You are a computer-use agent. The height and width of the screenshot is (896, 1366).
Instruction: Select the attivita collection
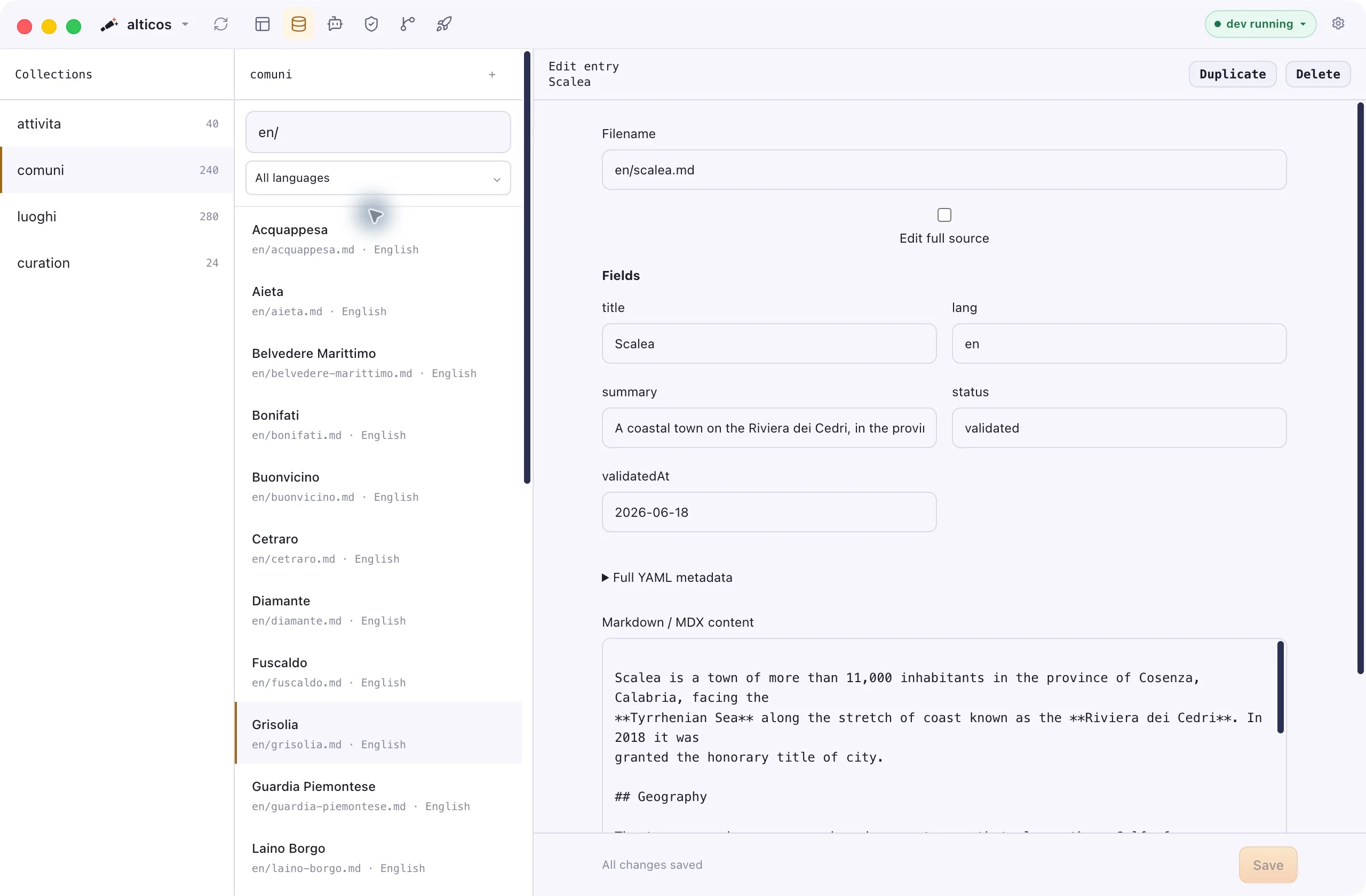pos(117,123)
